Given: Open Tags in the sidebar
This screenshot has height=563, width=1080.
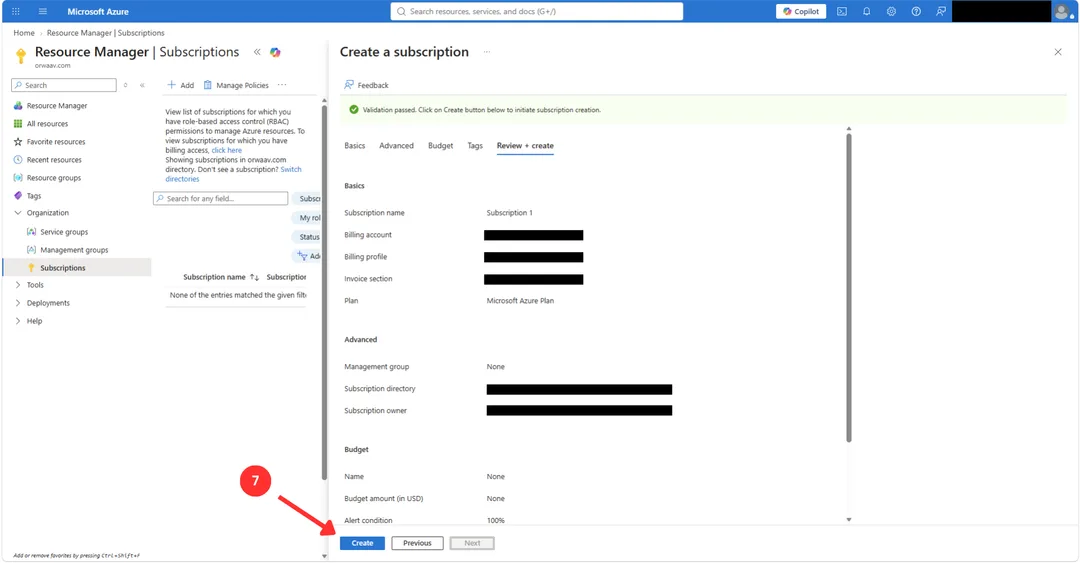Looking at the screenshot, I should (x=34, y=196).
